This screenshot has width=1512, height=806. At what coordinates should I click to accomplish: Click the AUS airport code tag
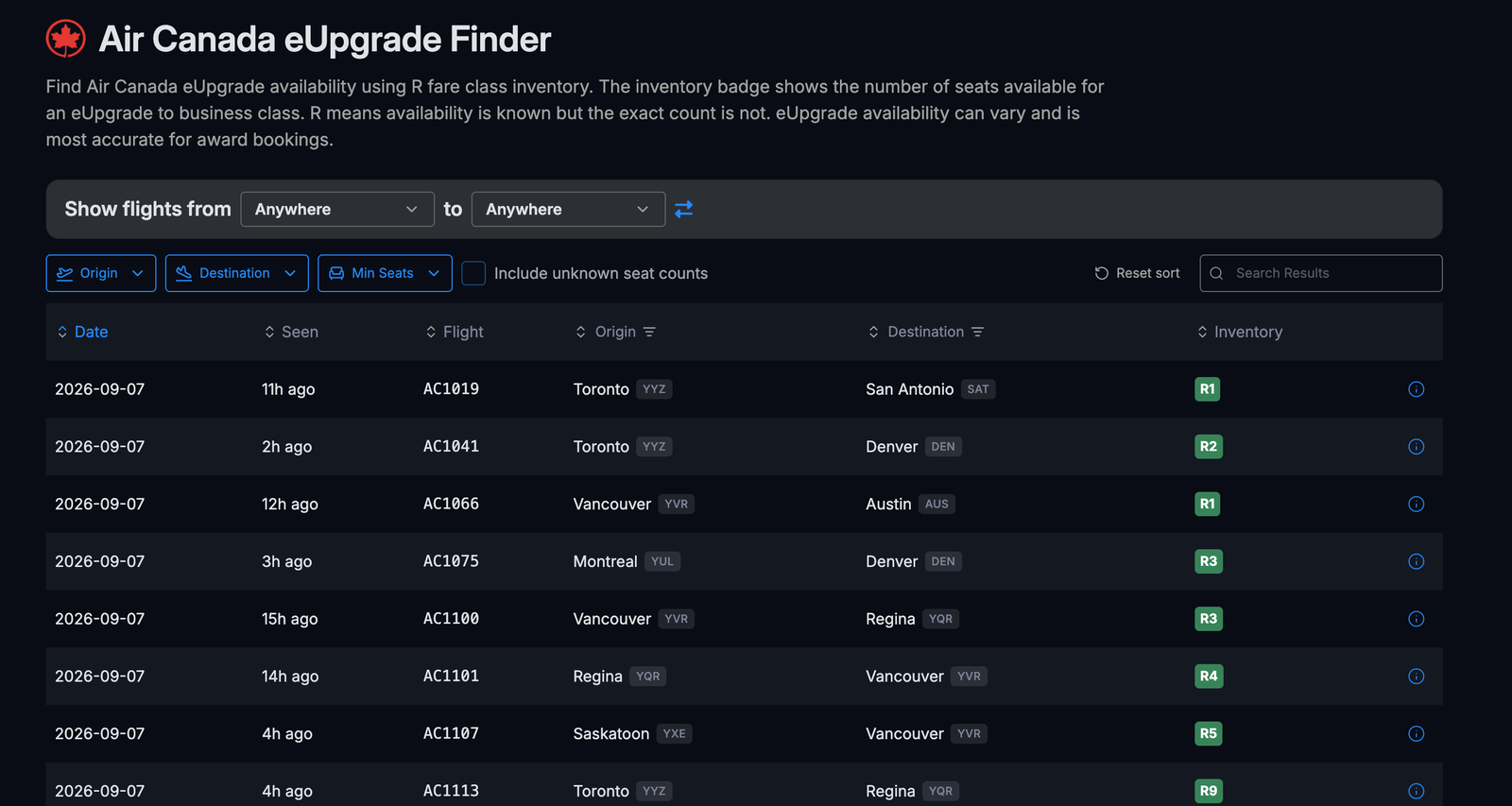936,505
